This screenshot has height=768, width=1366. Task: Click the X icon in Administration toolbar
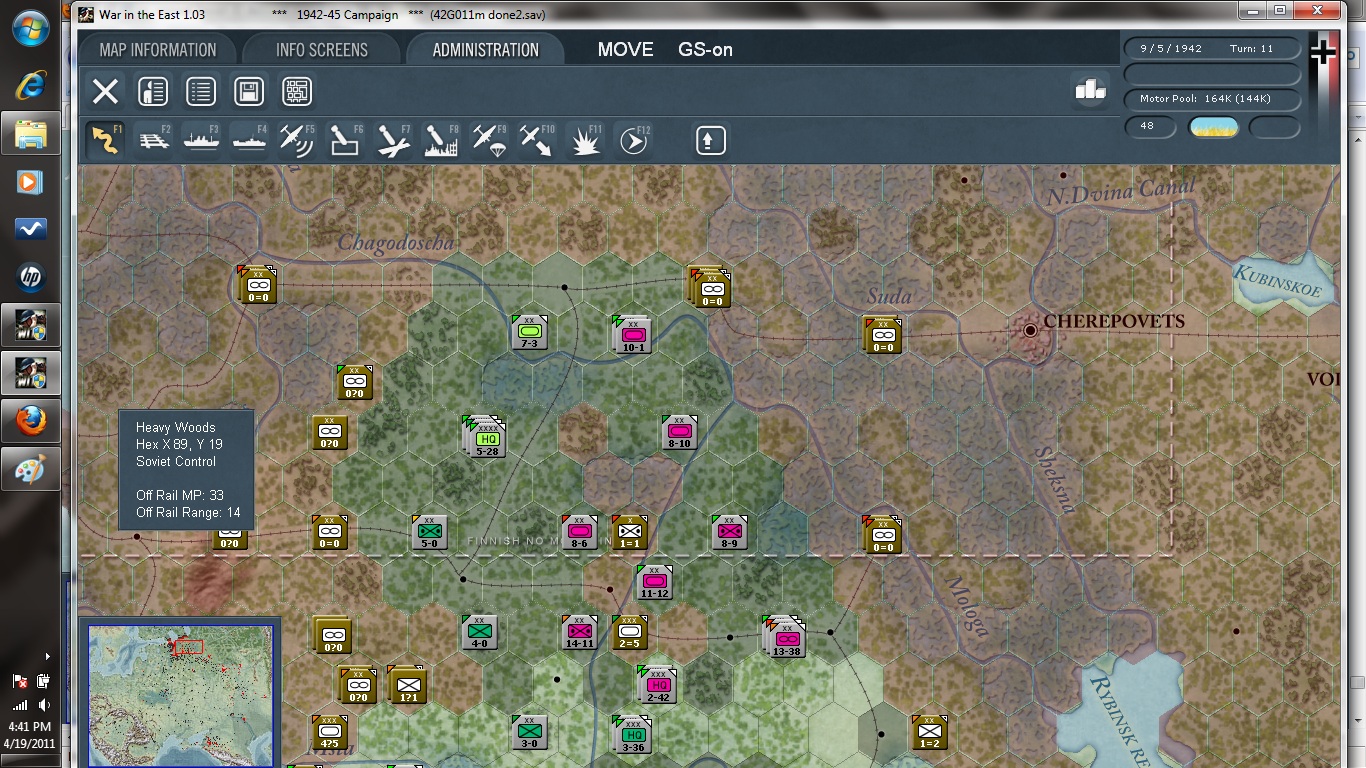(x=105, y=92)
